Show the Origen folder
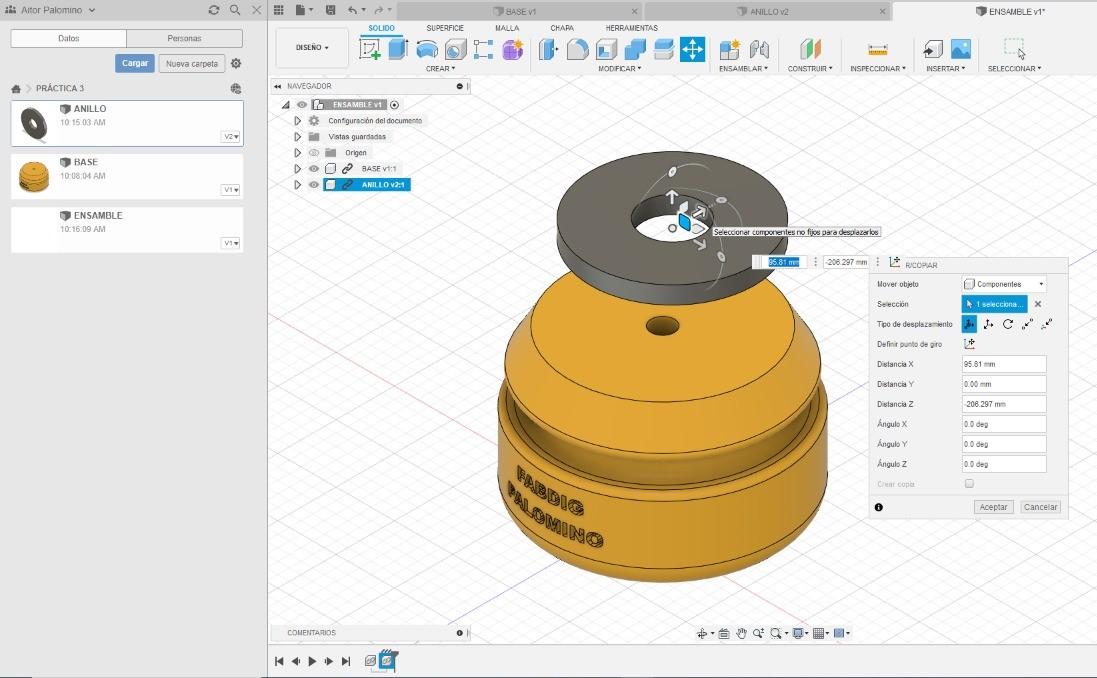1097x678 pixels. pyautogui.click(x=313, y=153)
